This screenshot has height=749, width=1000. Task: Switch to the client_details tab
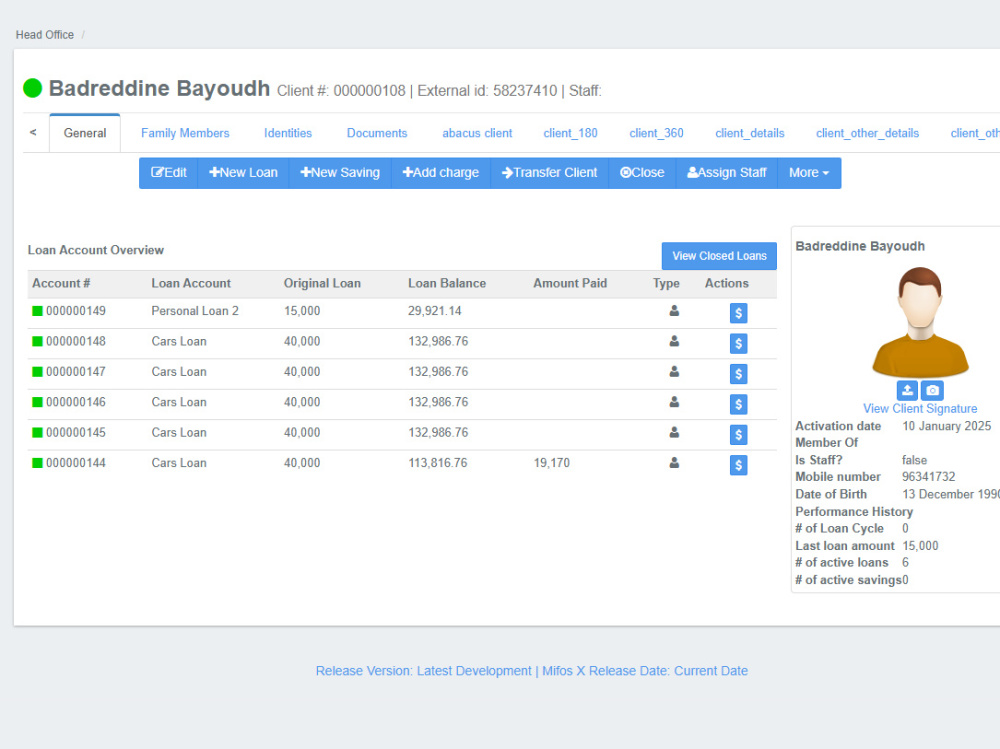750,133
